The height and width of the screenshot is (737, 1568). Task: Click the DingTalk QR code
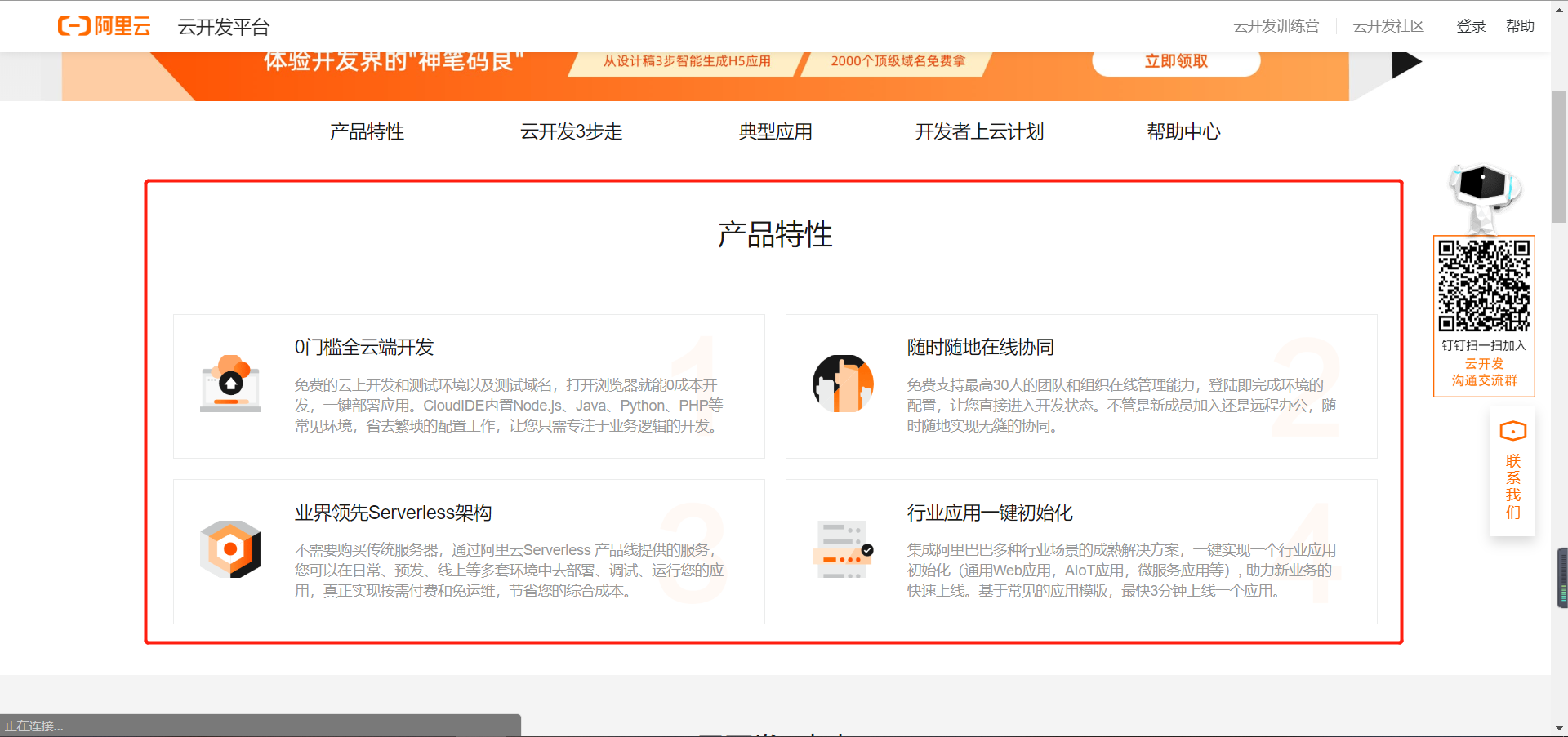1484,286
